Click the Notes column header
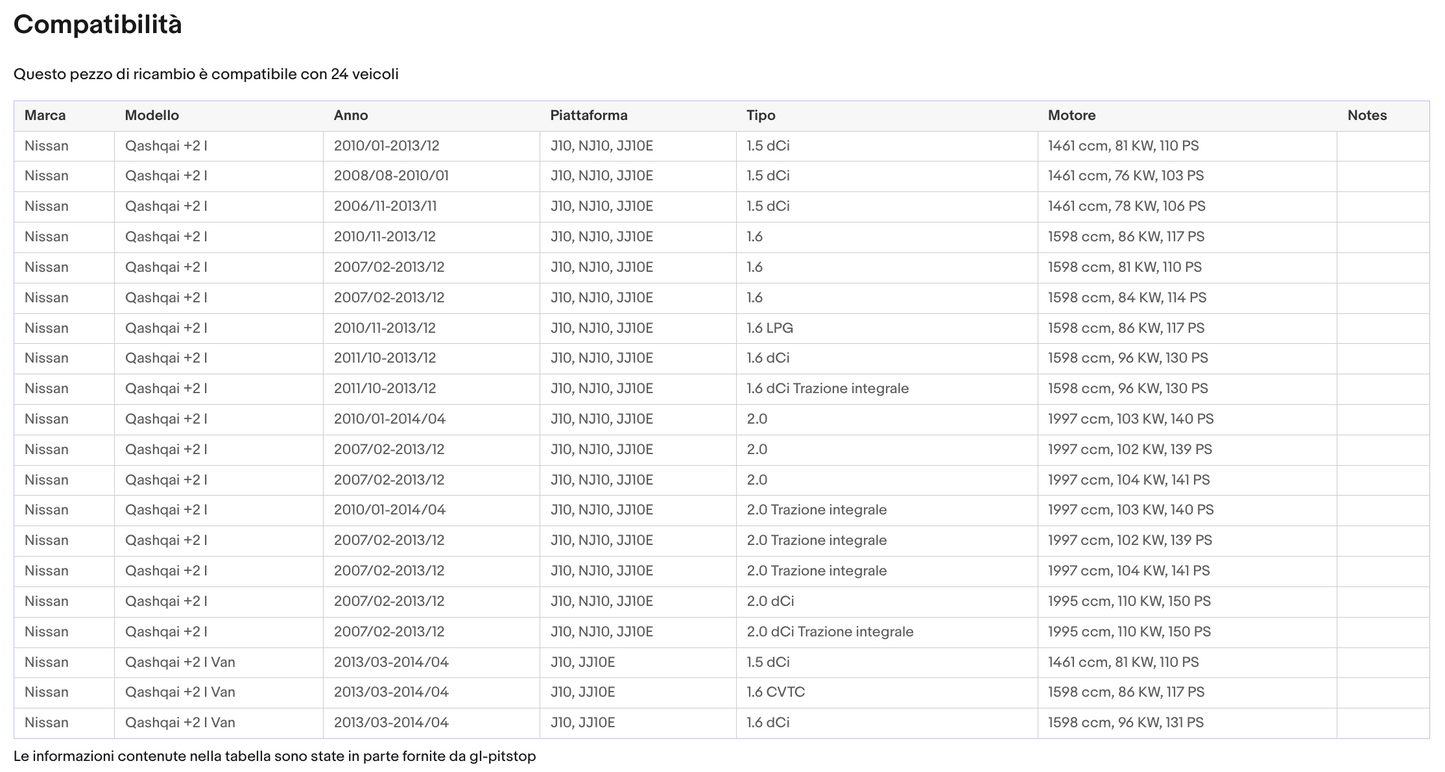The width and height of the screenshot is (1445, 772). [1367, 115]
